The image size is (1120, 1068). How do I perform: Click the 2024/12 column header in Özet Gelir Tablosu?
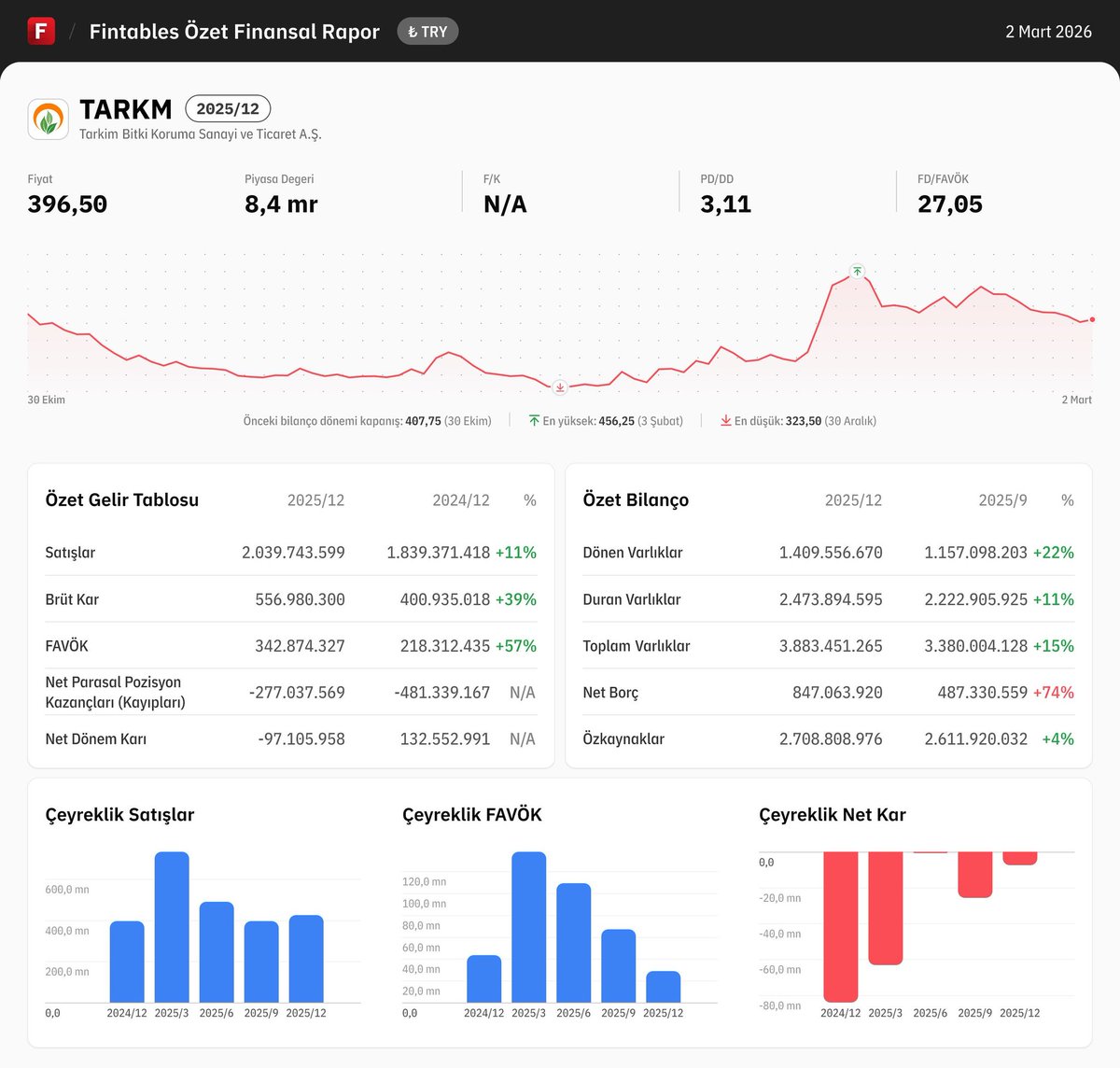point(461,500)
